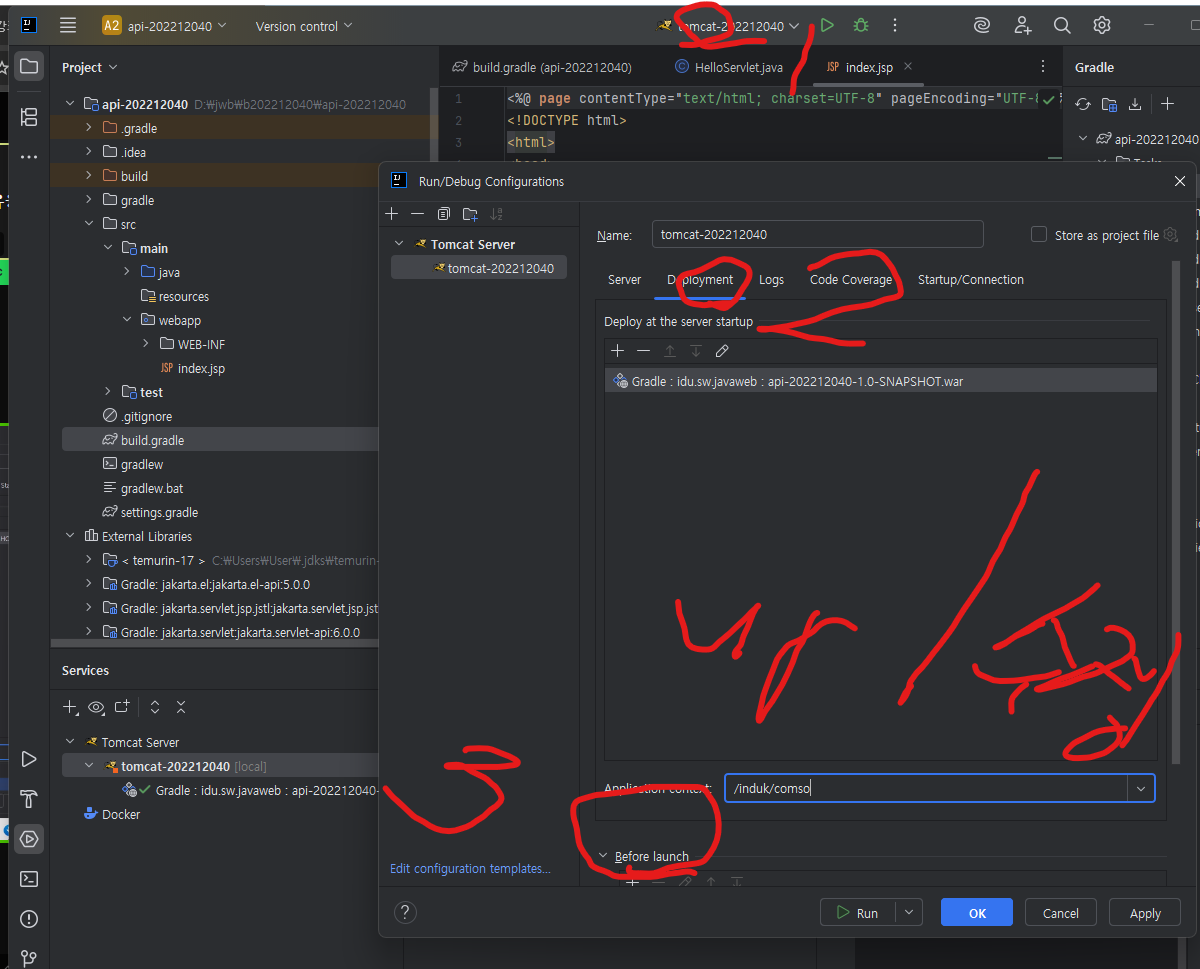The height and width of the screenshot is (969, 1200).
Task: Collapse Tomcat Server node in dialog
Action: (x=400, y=244)
